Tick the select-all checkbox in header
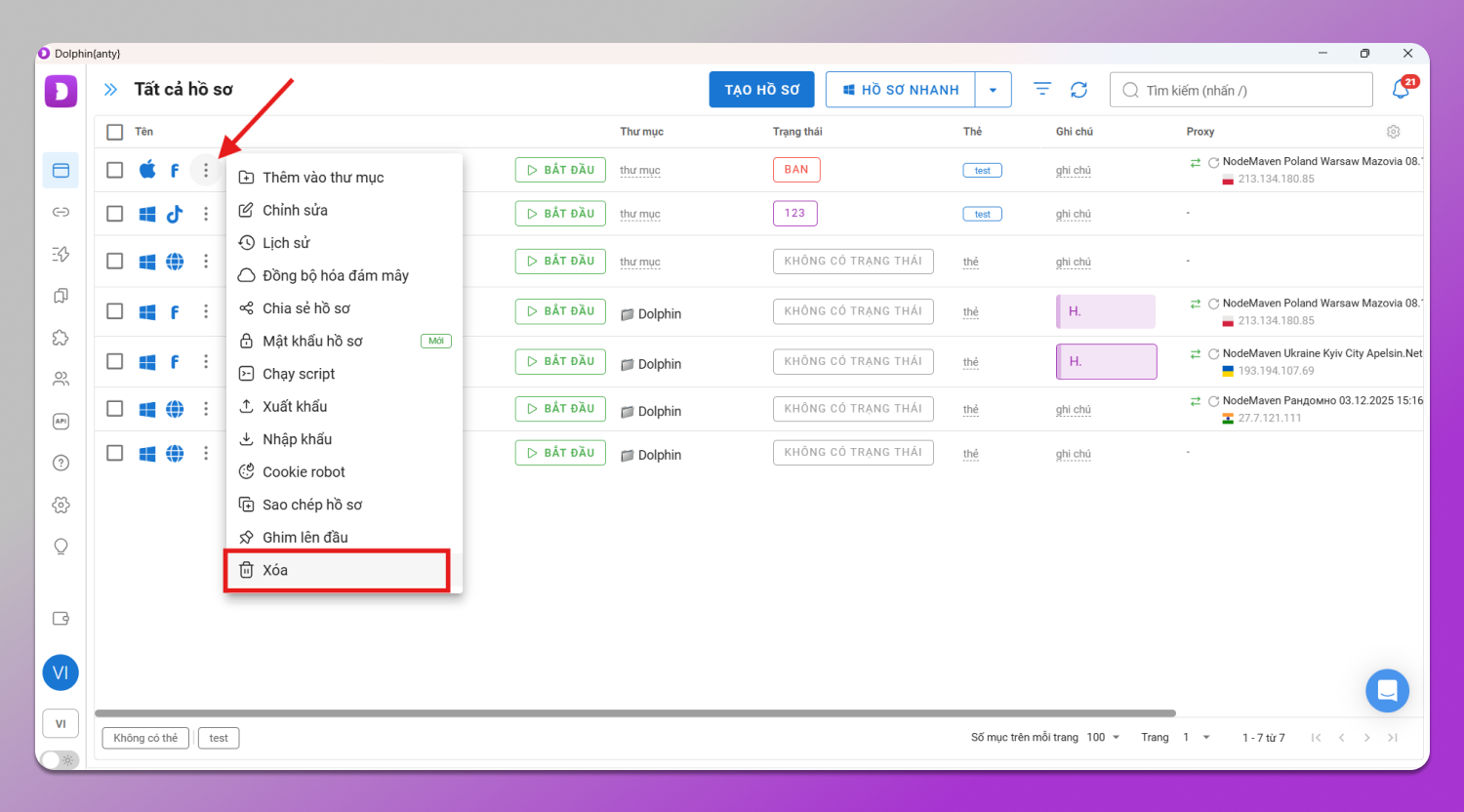 point(115,132)
